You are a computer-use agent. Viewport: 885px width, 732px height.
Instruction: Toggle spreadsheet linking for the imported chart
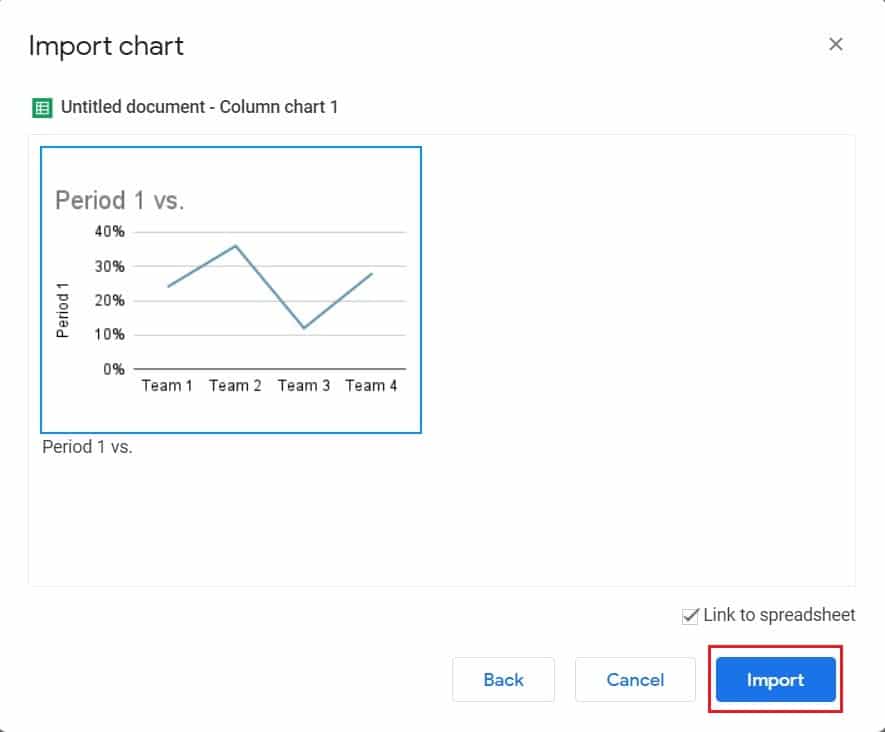point(688,615)
